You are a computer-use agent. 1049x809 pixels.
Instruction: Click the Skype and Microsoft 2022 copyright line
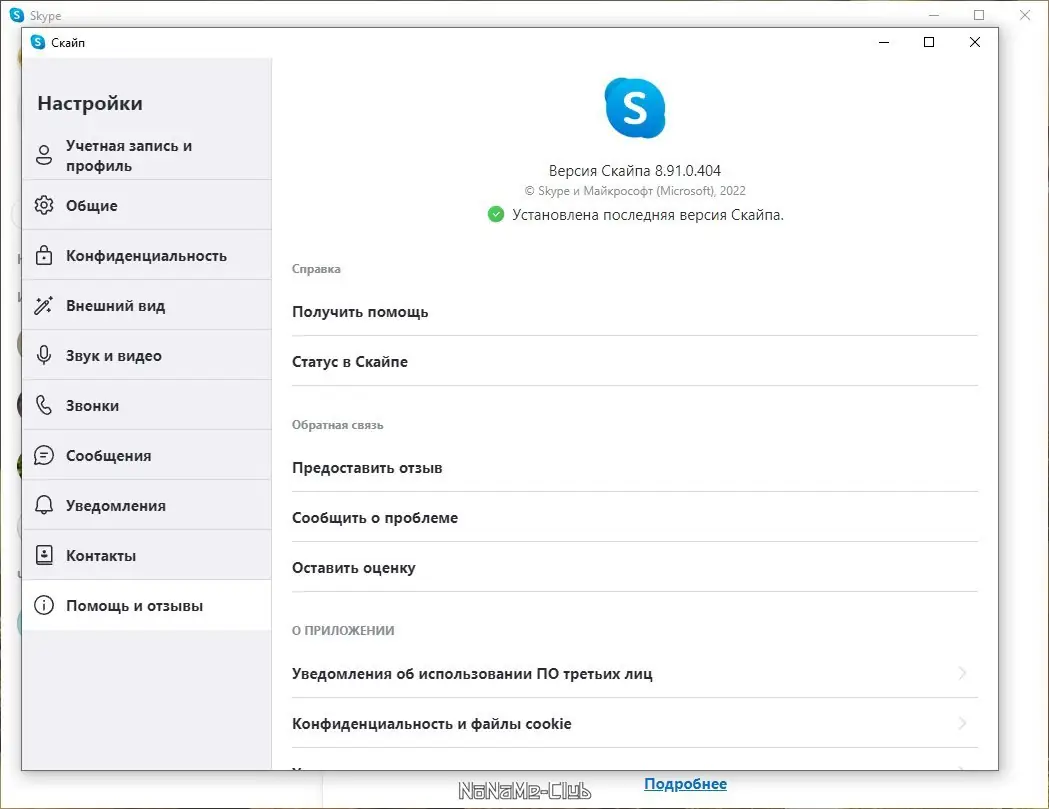(x=634, y=191)
